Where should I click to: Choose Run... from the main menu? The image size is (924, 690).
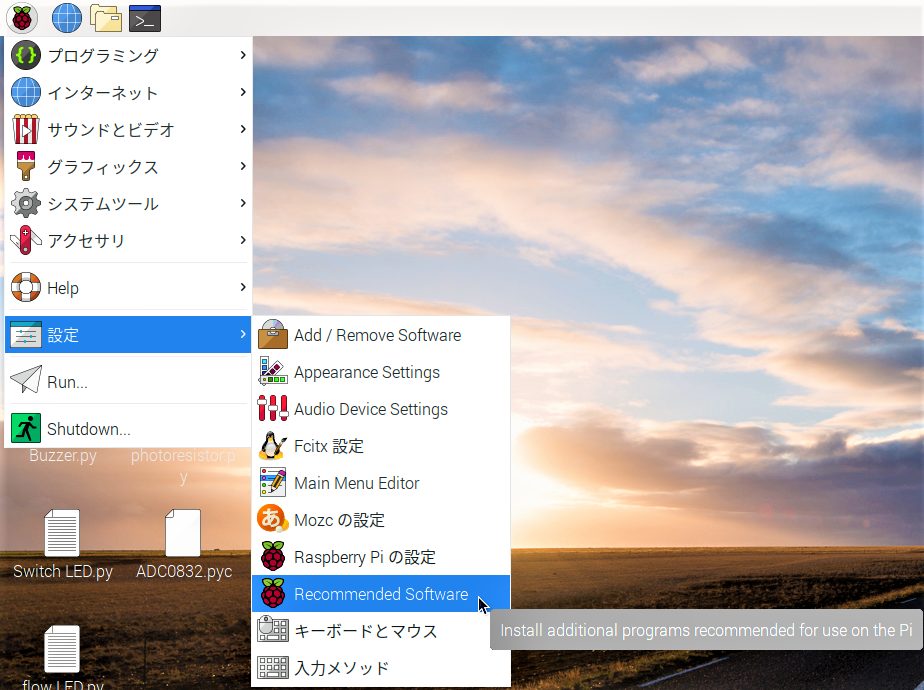pos(128,381)
